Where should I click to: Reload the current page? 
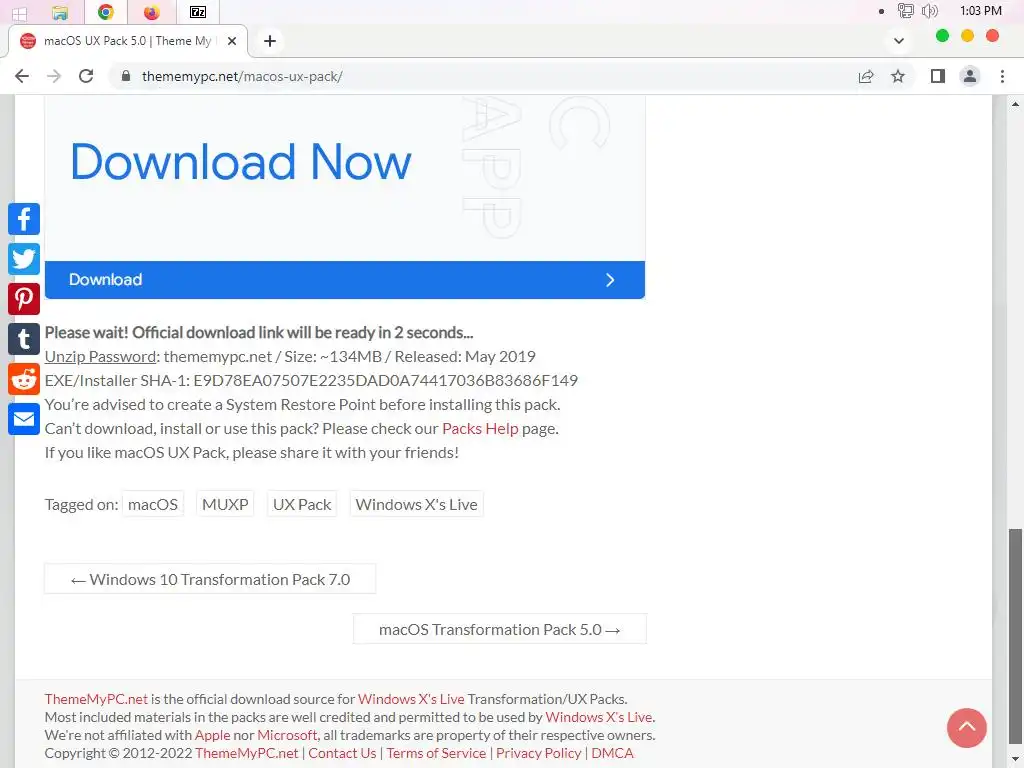click(86, 76)
